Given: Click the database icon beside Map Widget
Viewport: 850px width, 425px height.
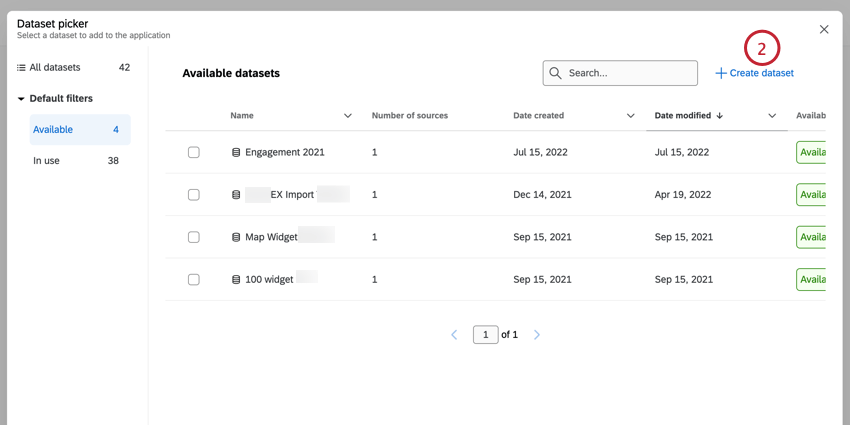Looking at the screenshot, I should click(236, 238).
